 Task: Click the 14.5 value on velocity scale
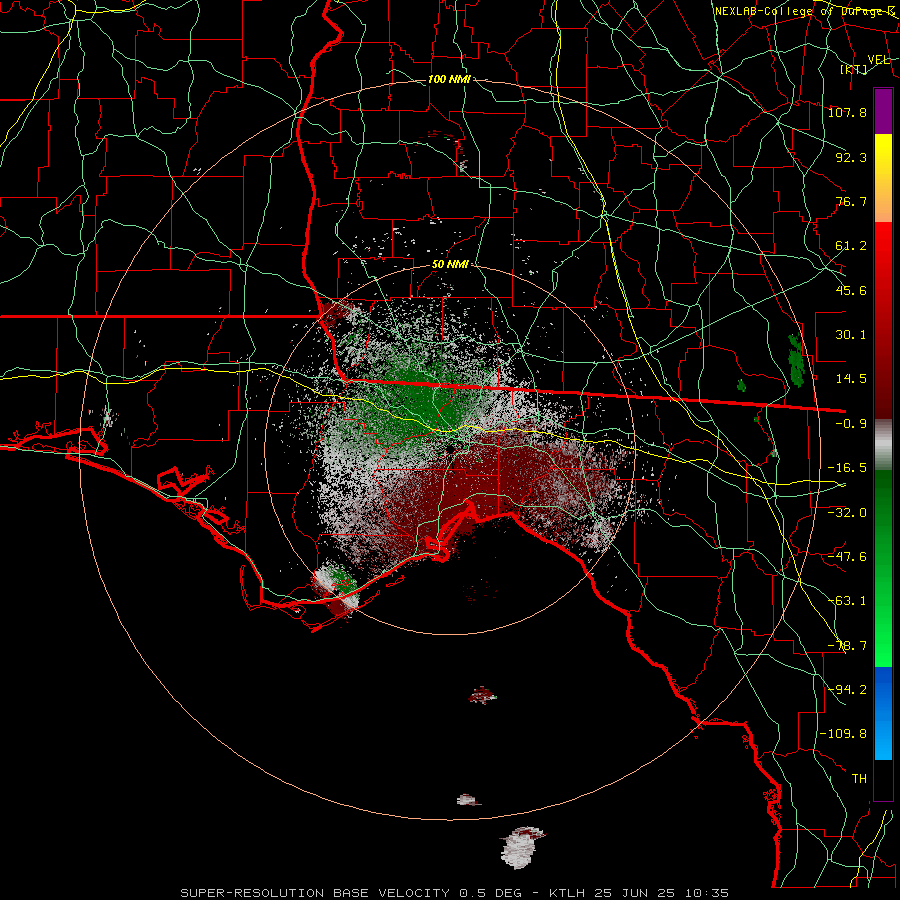point(851,379)
